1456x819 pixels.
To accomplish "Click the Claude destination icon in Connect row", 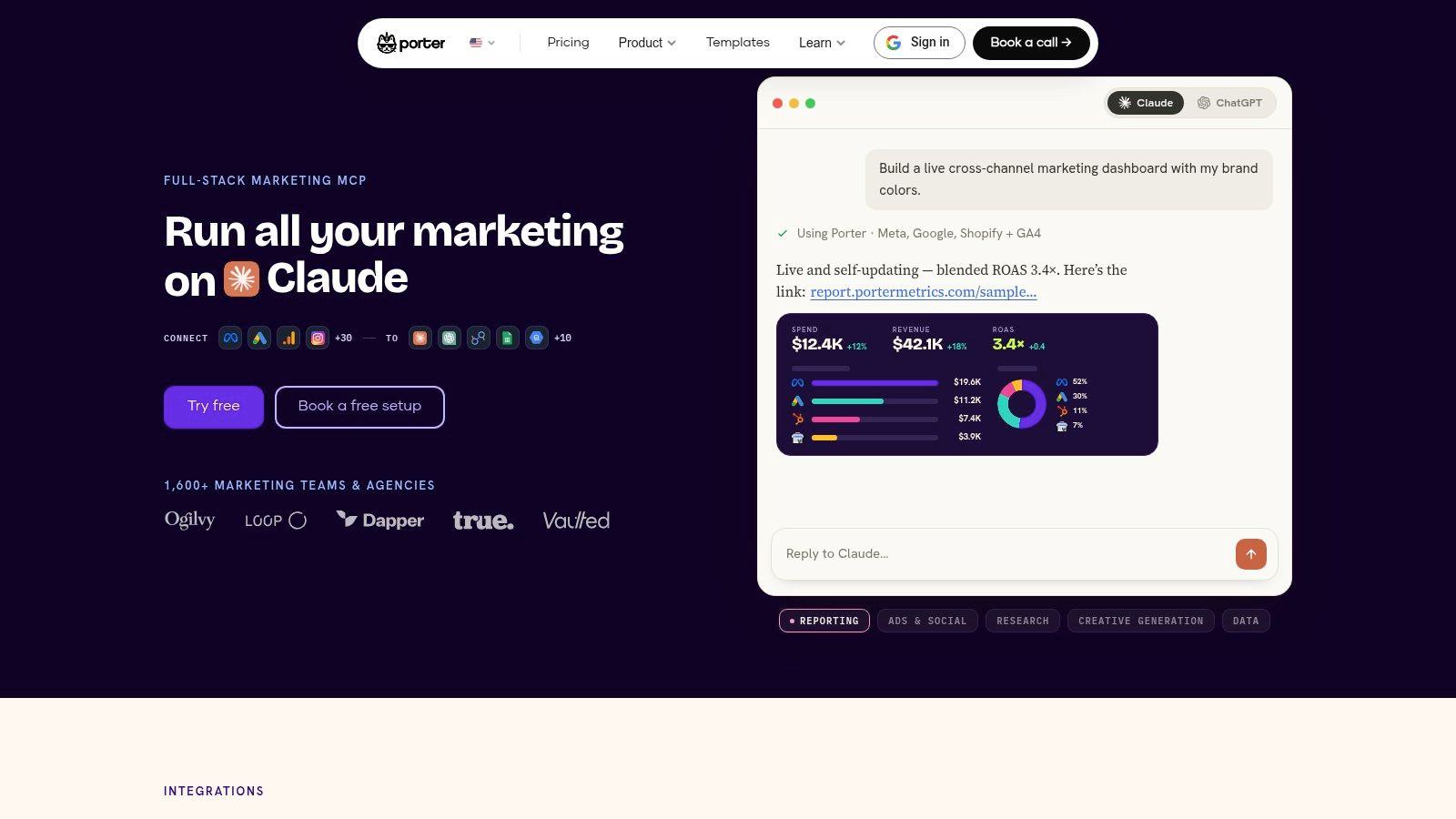I will tap(420, 338).
